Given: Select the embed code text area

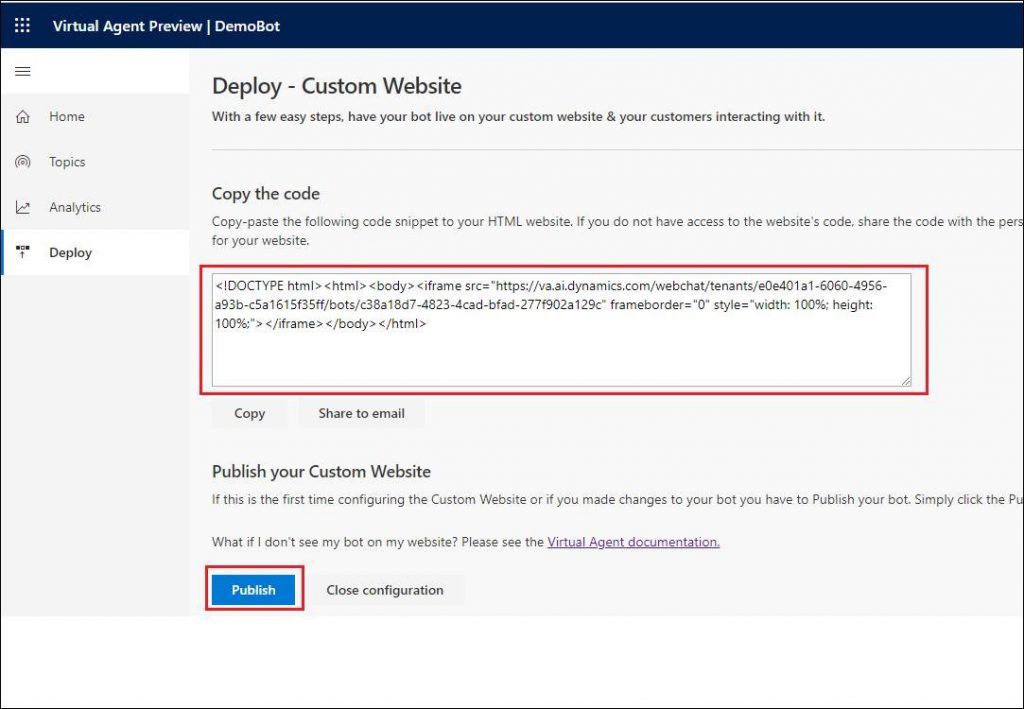Looking at the screenshot, I should (x=560, y=330).
